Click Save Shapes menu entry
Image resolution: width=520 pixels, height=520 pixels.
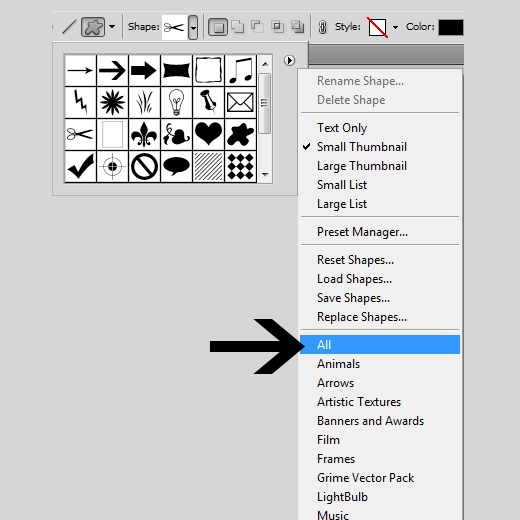380,298
